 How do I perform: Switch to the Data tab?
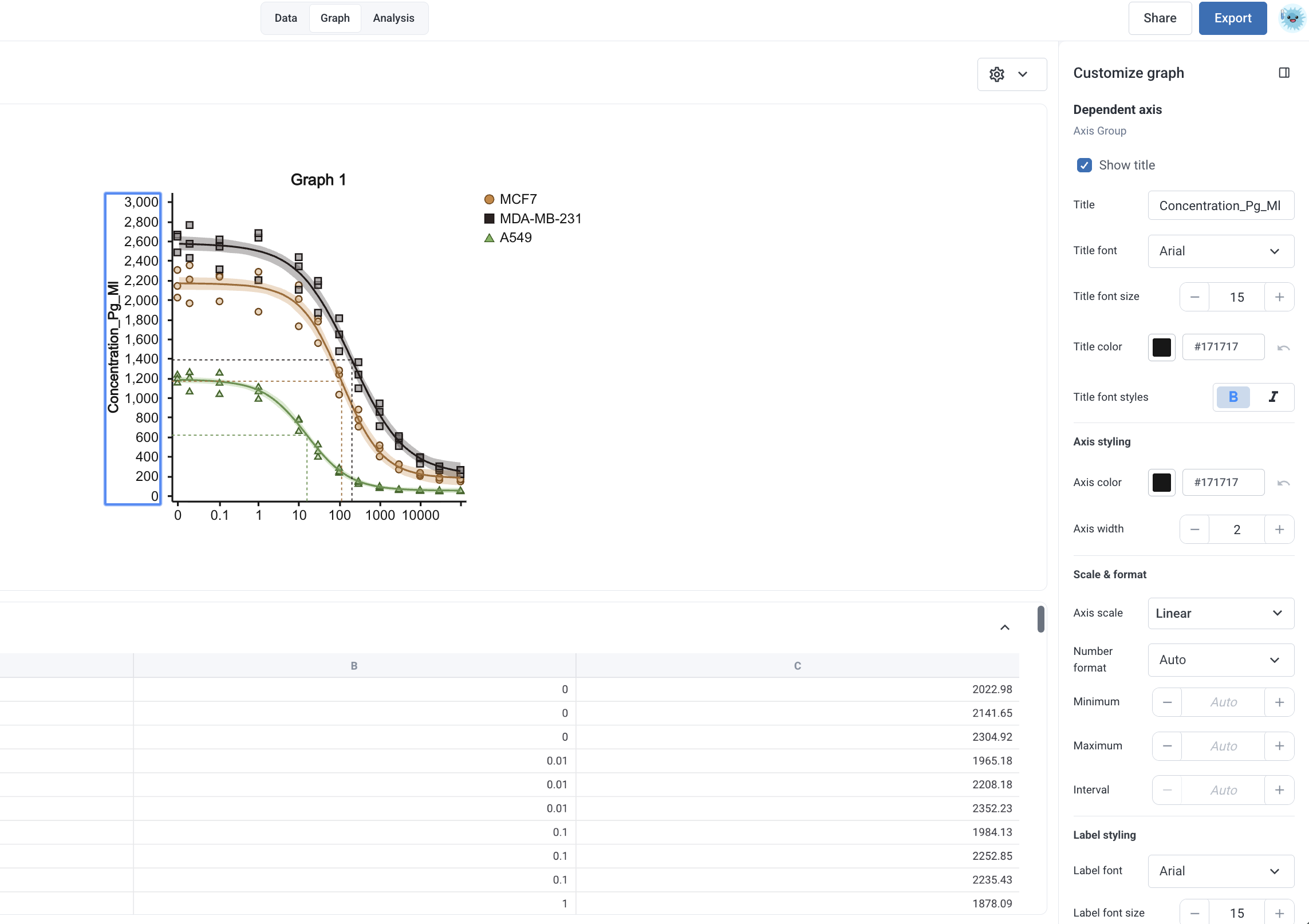point(286,18)
